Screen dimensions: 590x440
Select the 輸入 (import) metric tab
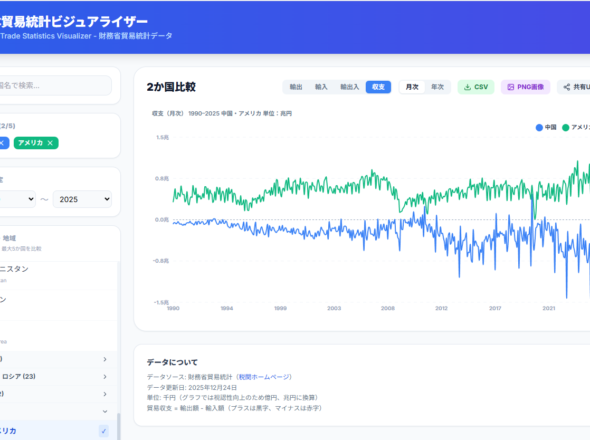click(321, 87)
